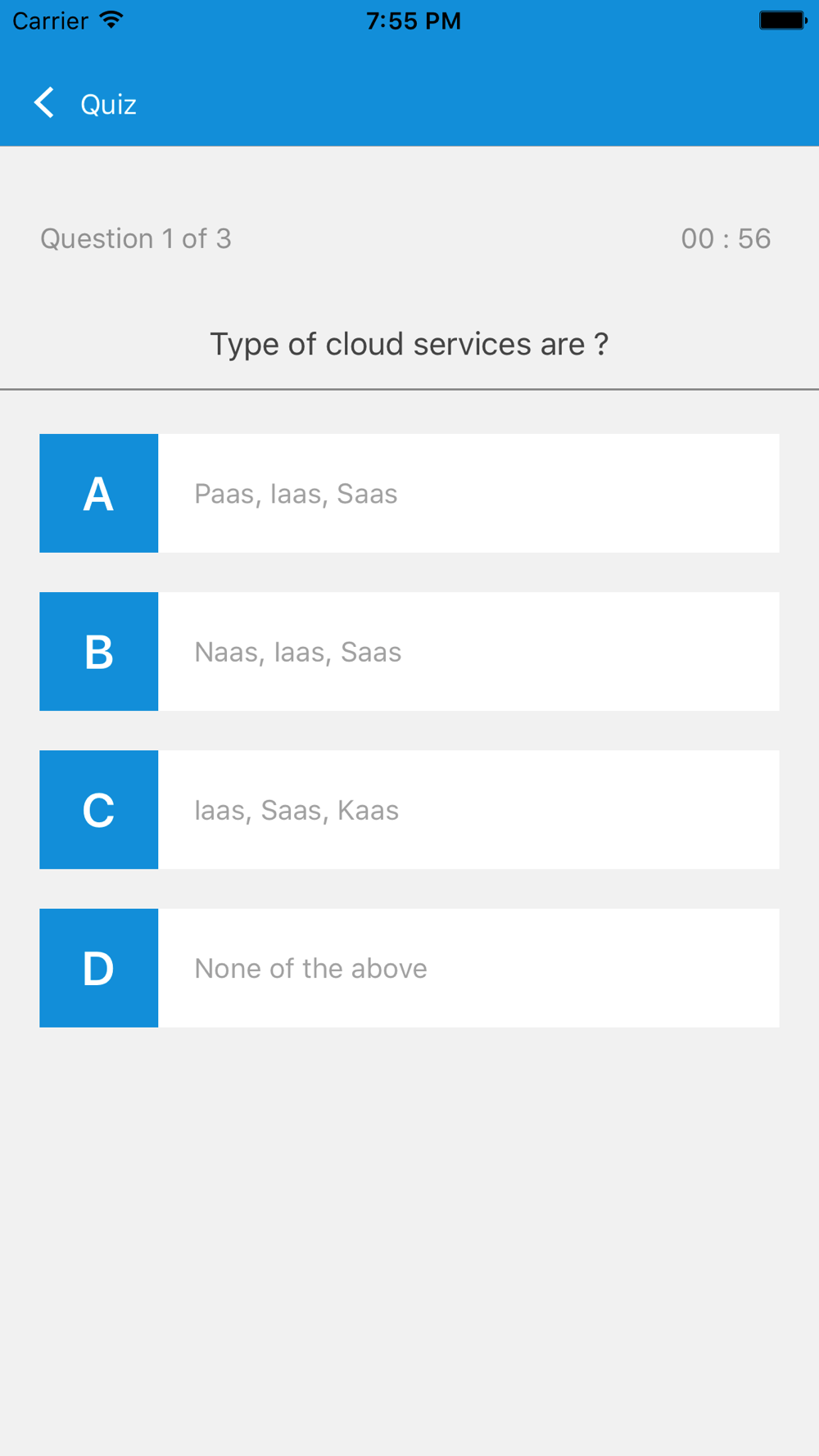
Task: Choose answer Naas, Iaas, Saas
Action: point(298,652)
